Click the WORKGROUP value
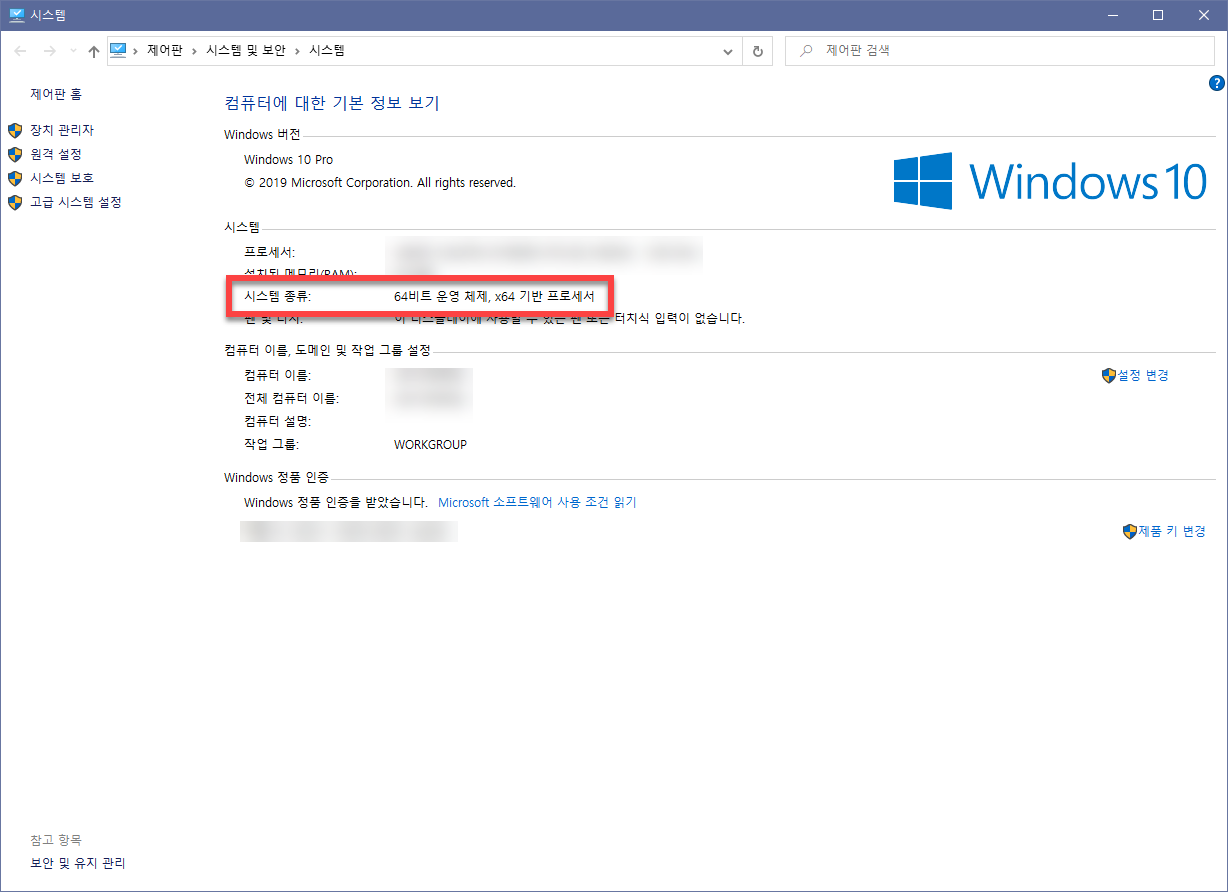 point(430,444)
